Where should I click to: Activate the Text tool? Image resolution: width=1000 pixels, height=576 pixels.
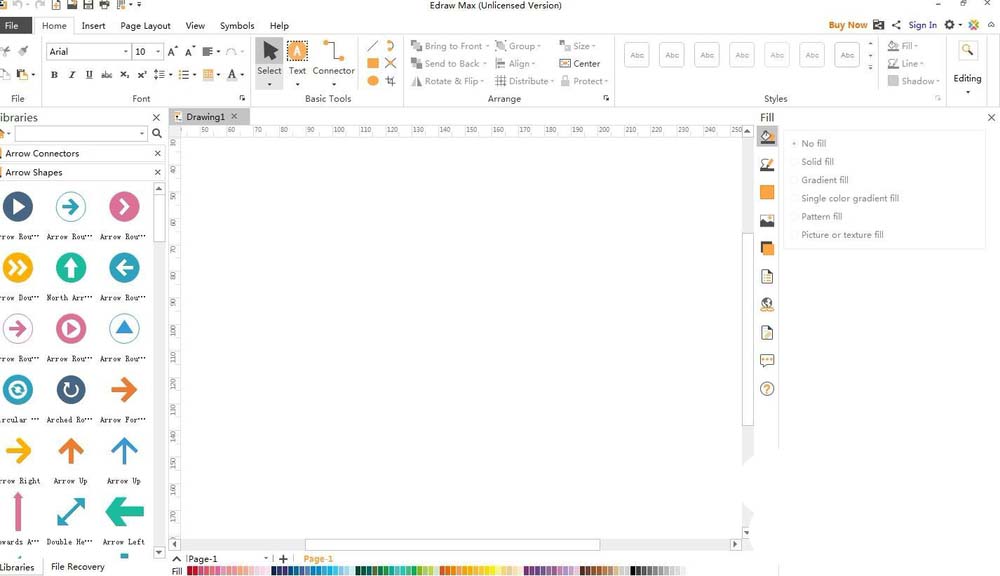coord(297,58)
